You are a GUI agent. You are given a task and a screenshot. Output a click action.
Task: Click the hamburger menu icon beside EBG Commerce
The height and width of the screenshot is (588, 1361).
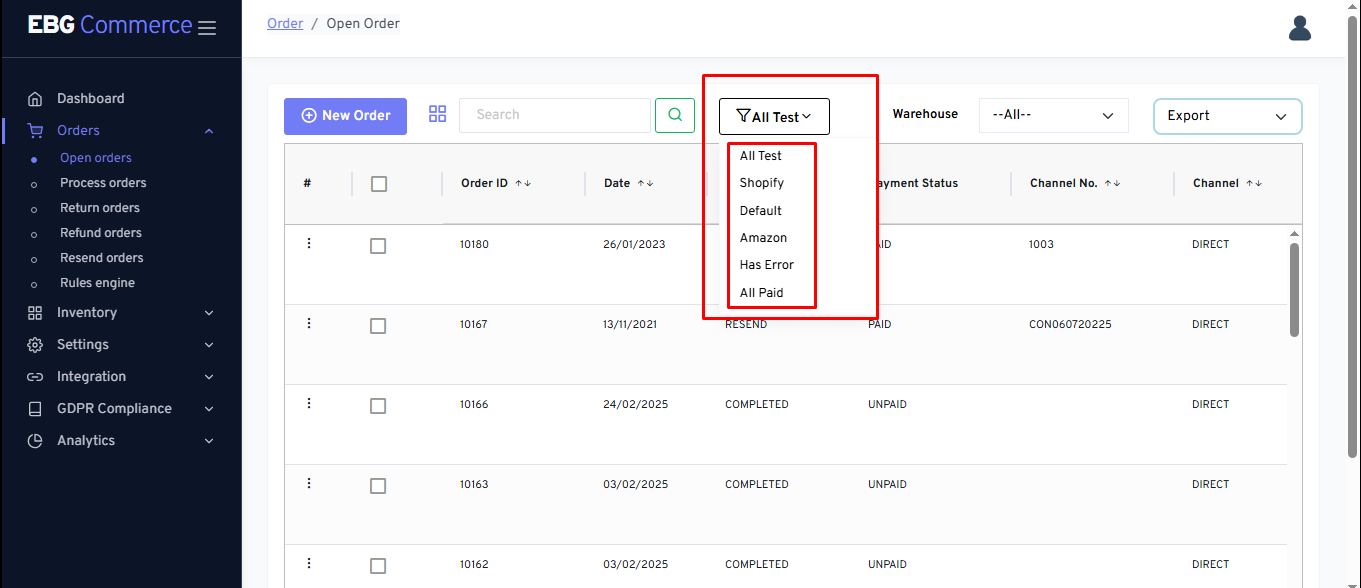click(x=207, y=28)
